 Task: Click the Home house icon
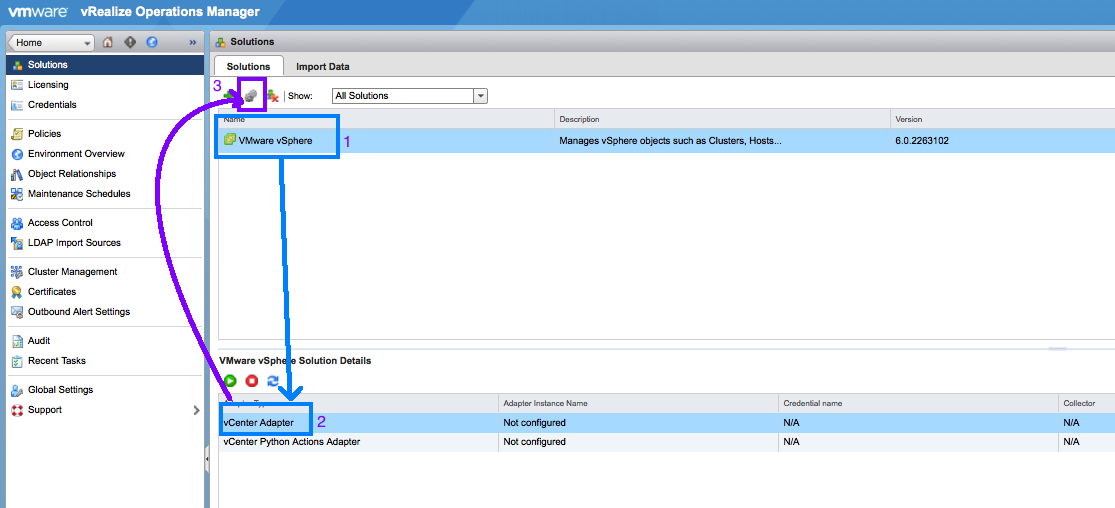(108, 43)
